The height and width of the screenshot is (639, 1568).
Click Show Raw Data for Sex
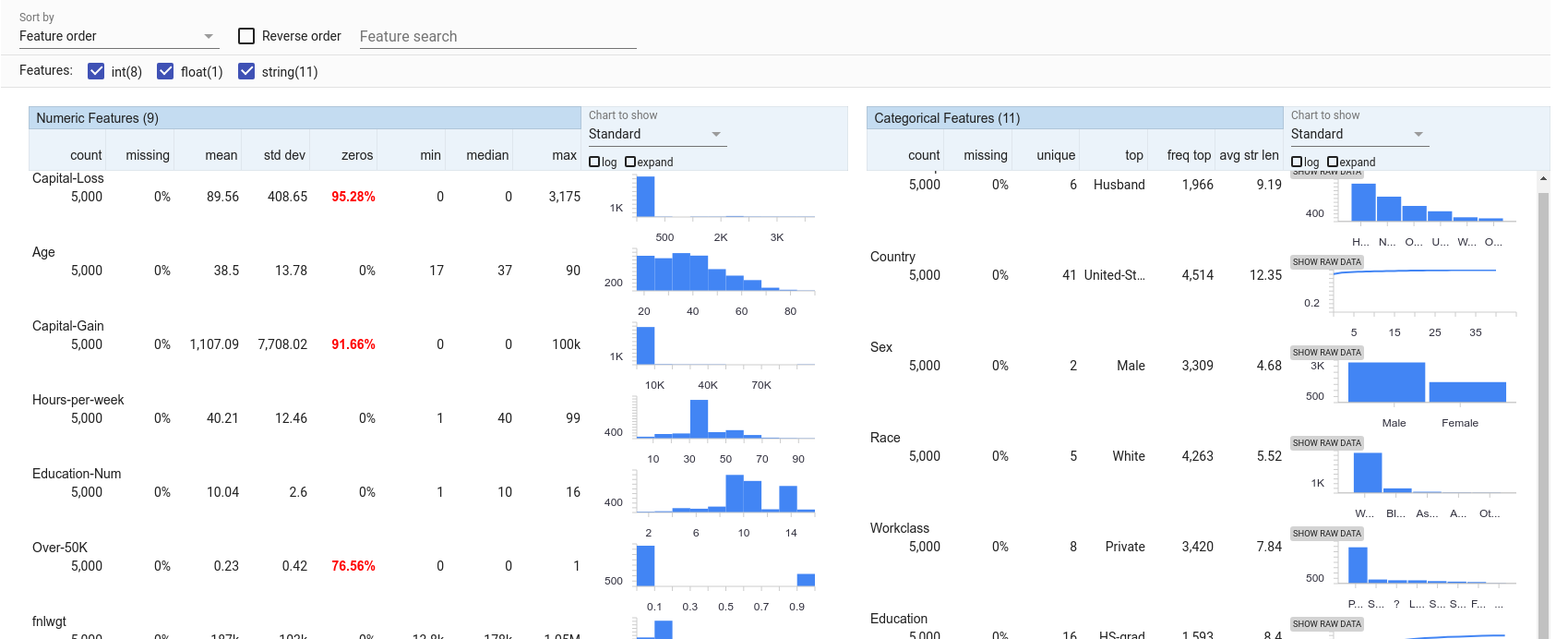(x=1327, y=353)
